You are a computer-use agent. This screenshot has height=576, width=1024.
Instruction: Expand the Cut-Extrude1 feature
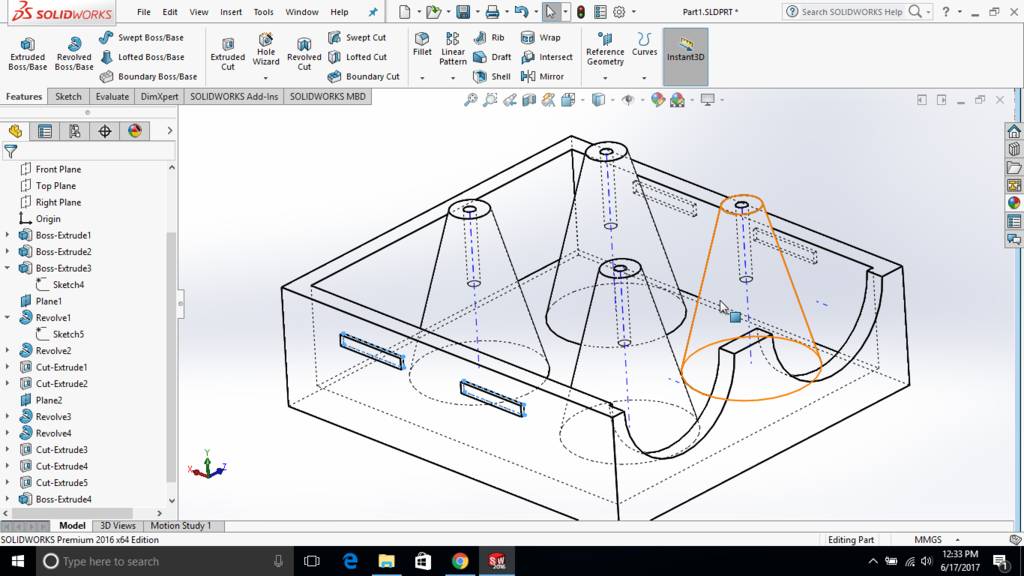coord(7,367)
